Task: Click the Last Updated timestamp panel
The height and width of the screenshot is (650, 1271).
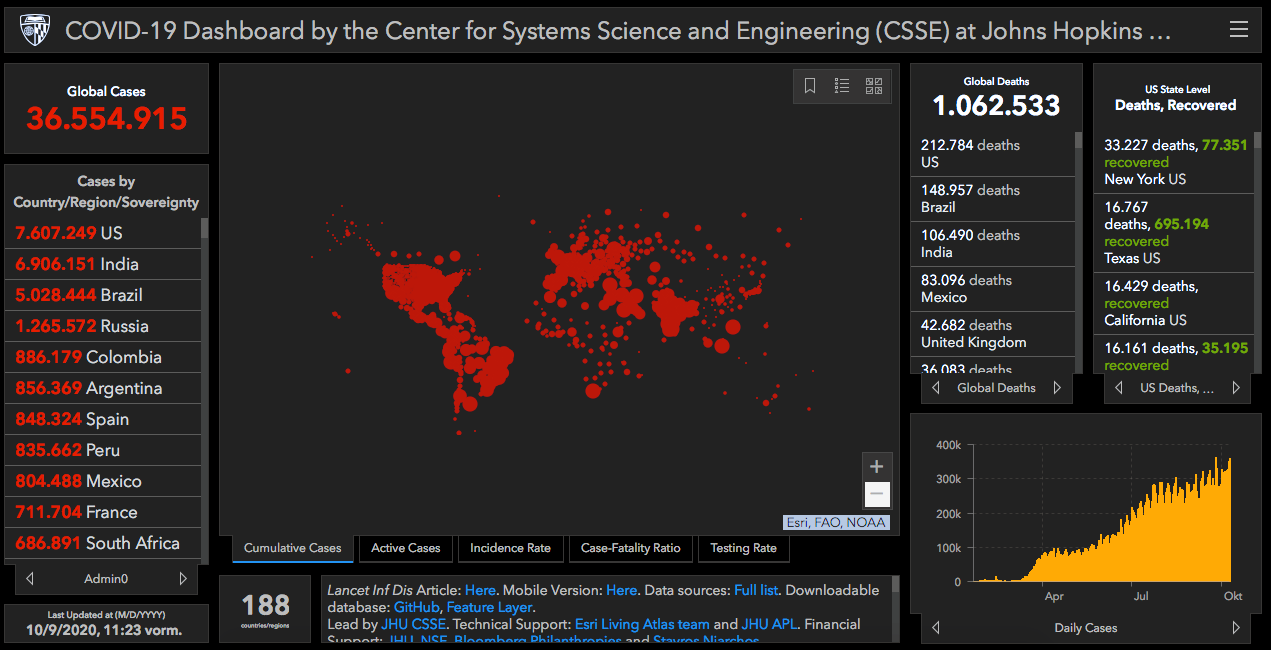Action: (106, 623)
